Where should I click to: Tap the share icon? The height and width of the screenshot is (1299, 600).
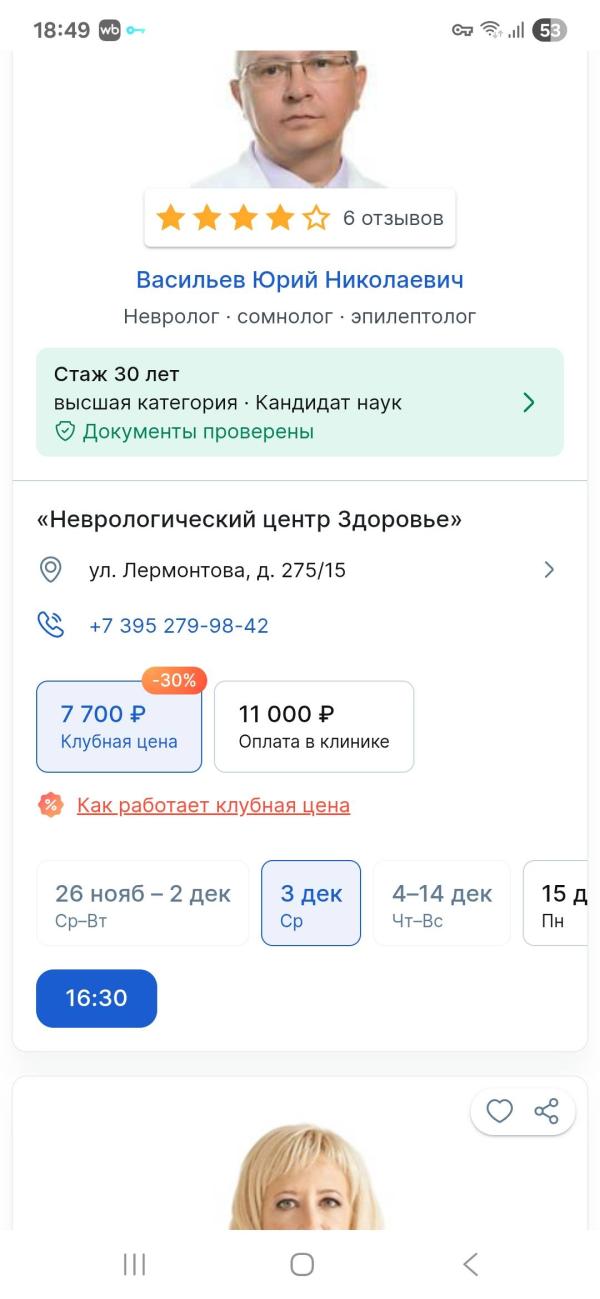[x=546, y=1111]
